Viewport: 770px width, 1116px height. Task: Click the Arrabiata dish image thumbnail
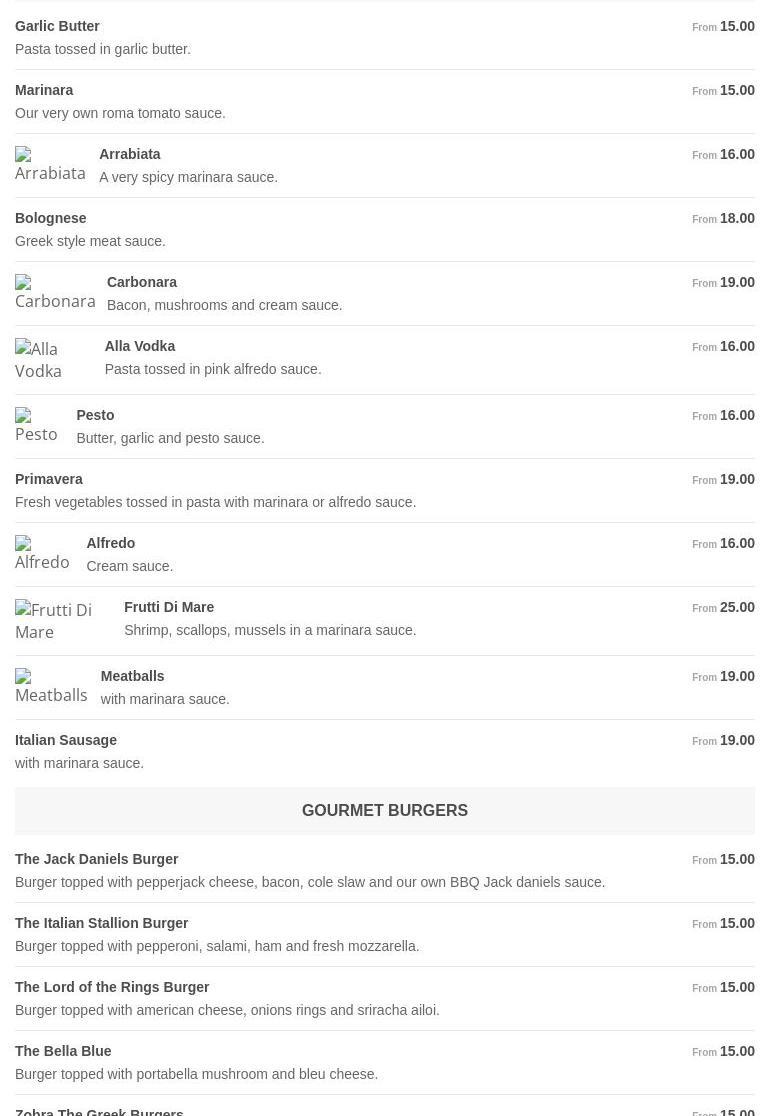pyautogui.click(x=50, y=165)
